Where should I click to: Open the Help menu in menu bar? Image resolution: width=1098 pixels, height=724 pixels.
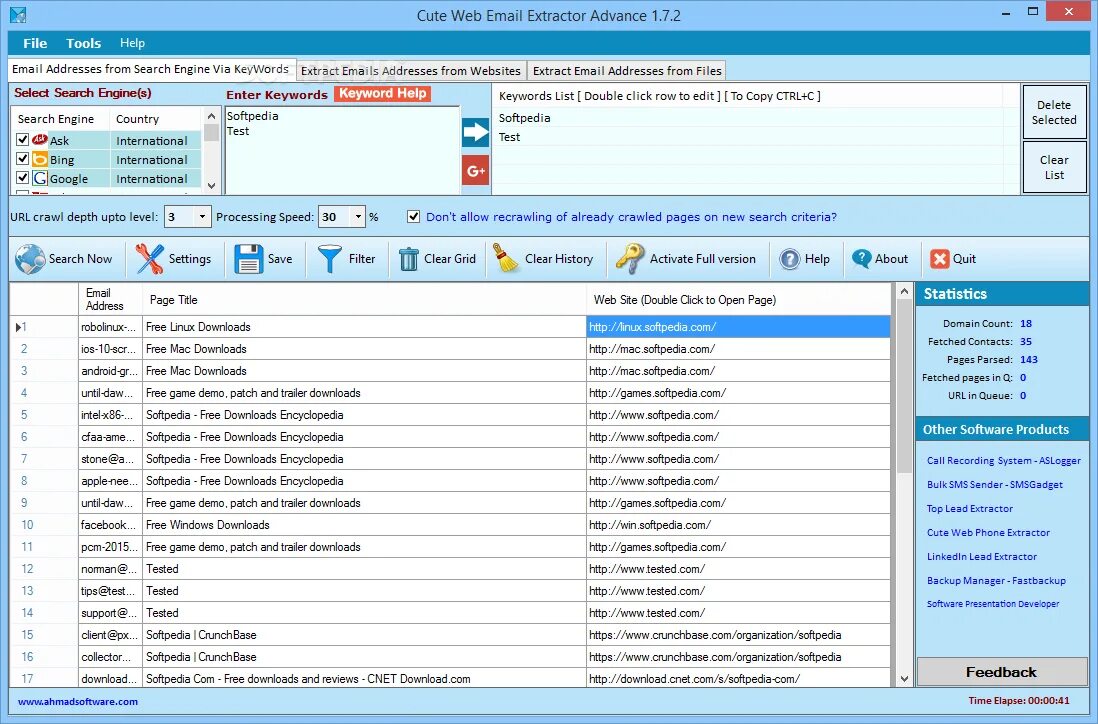pos(132,43)
